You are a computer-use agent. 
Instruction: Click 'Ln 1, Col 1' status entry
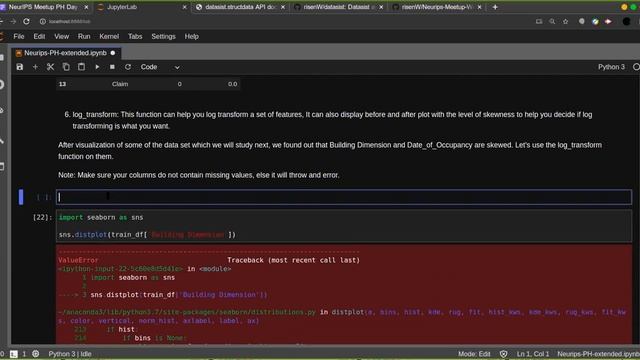[x=533, y=354]
